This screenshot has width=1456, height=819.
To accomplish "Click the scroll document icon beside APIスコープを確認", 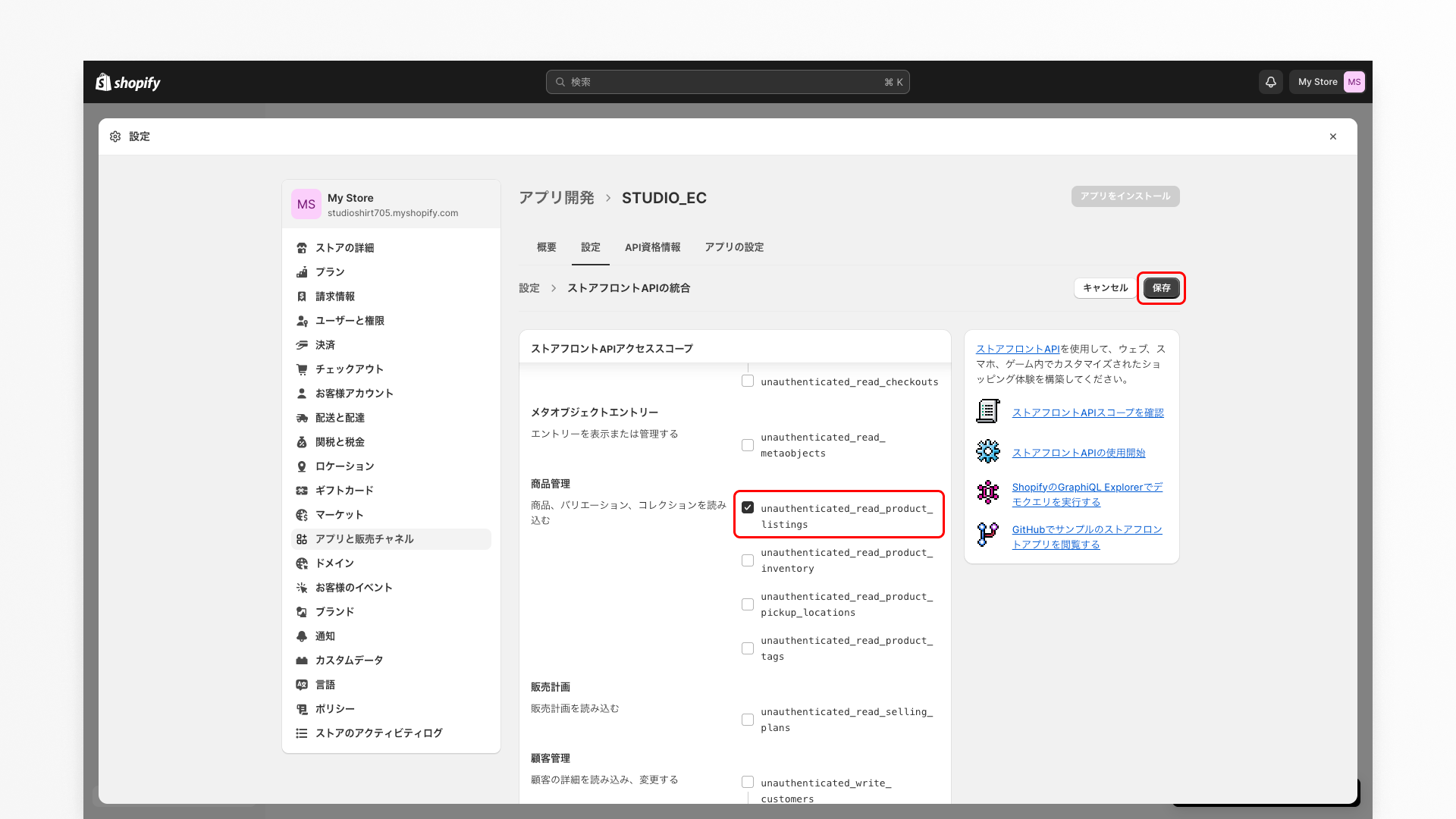I will [x=988, y=412].
